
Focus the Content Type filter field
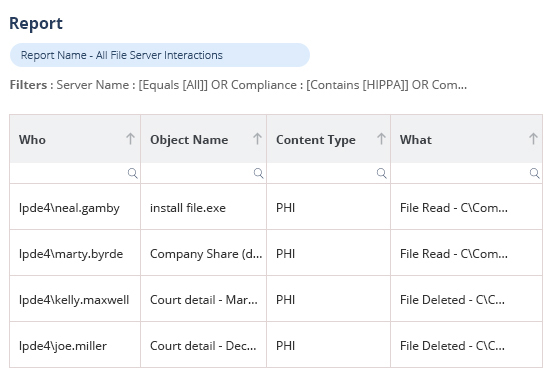pos(328,173)
